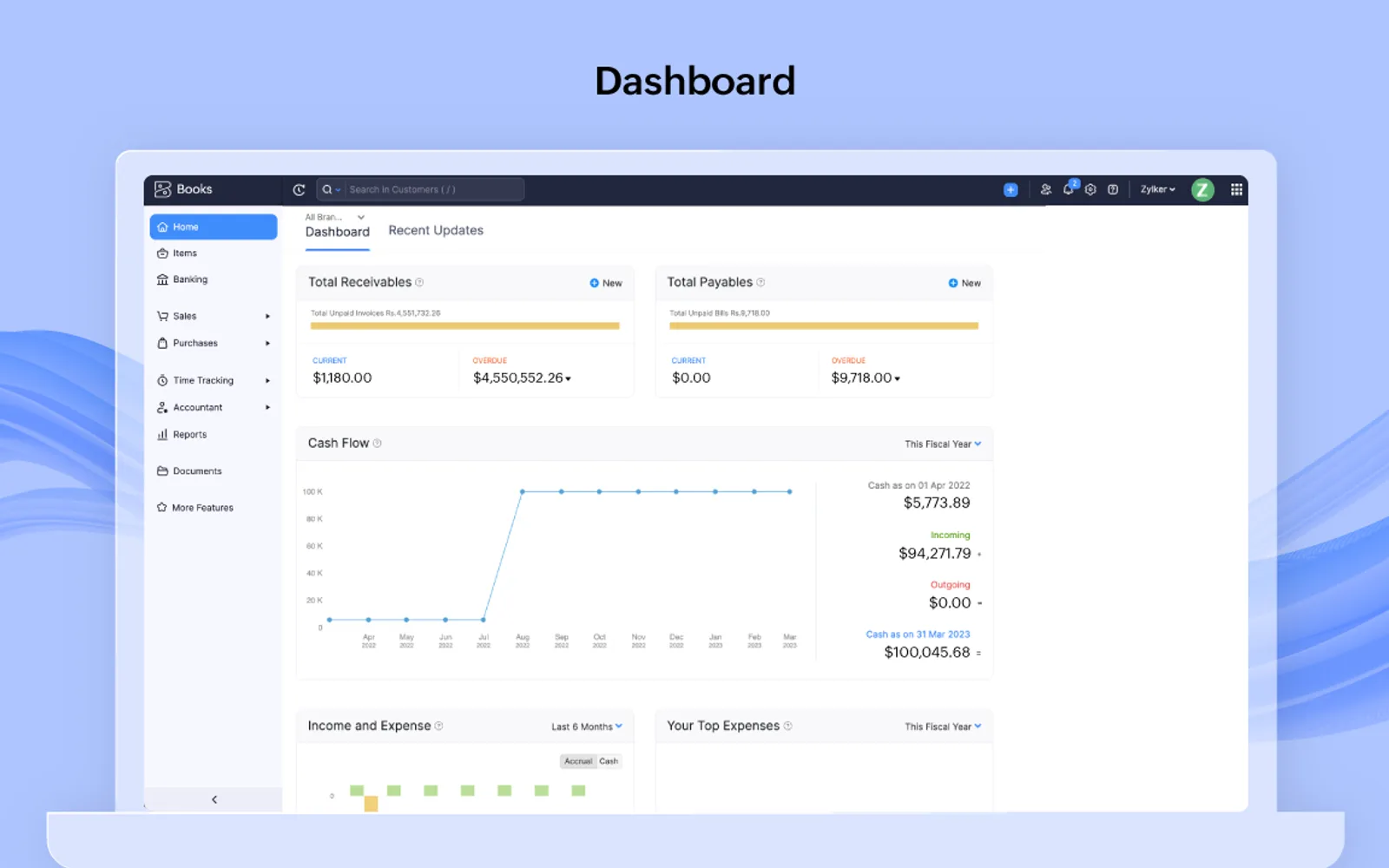Open the notifications bell icon
This screenshot has height=868, width=1389.
[x=1069, y=189]
